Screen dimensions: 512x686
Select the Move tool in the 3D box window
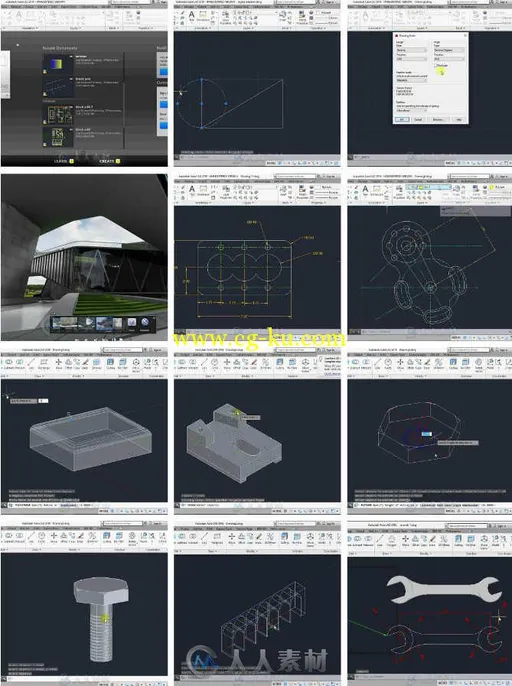point(58,364)
